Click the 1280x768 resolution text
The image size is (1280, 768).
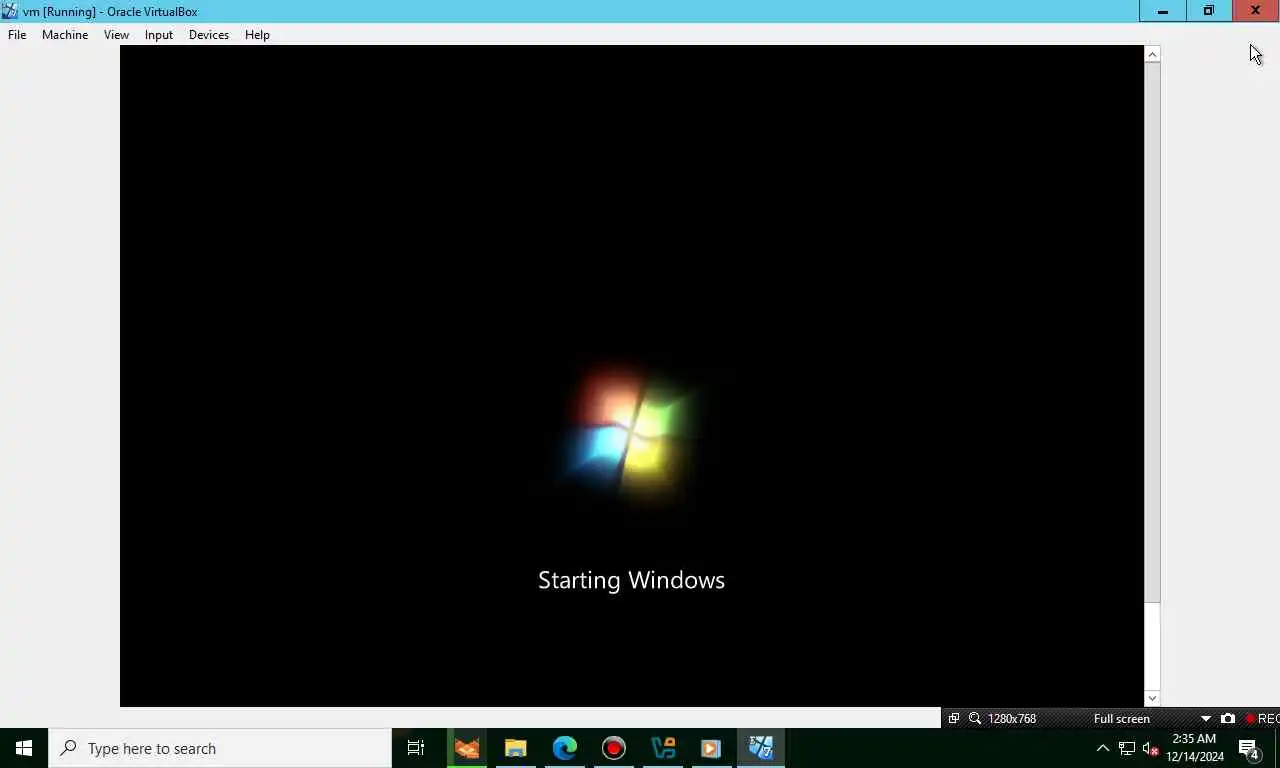coord(1012,718)
